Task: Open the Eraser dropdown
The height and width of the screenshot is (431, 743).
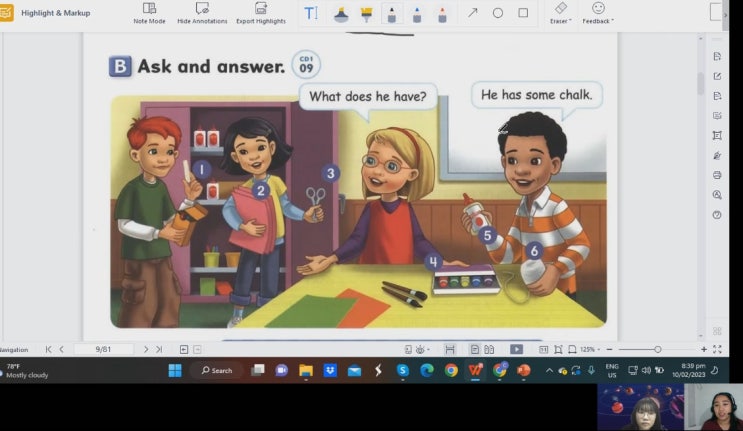Action: point(561,13)
